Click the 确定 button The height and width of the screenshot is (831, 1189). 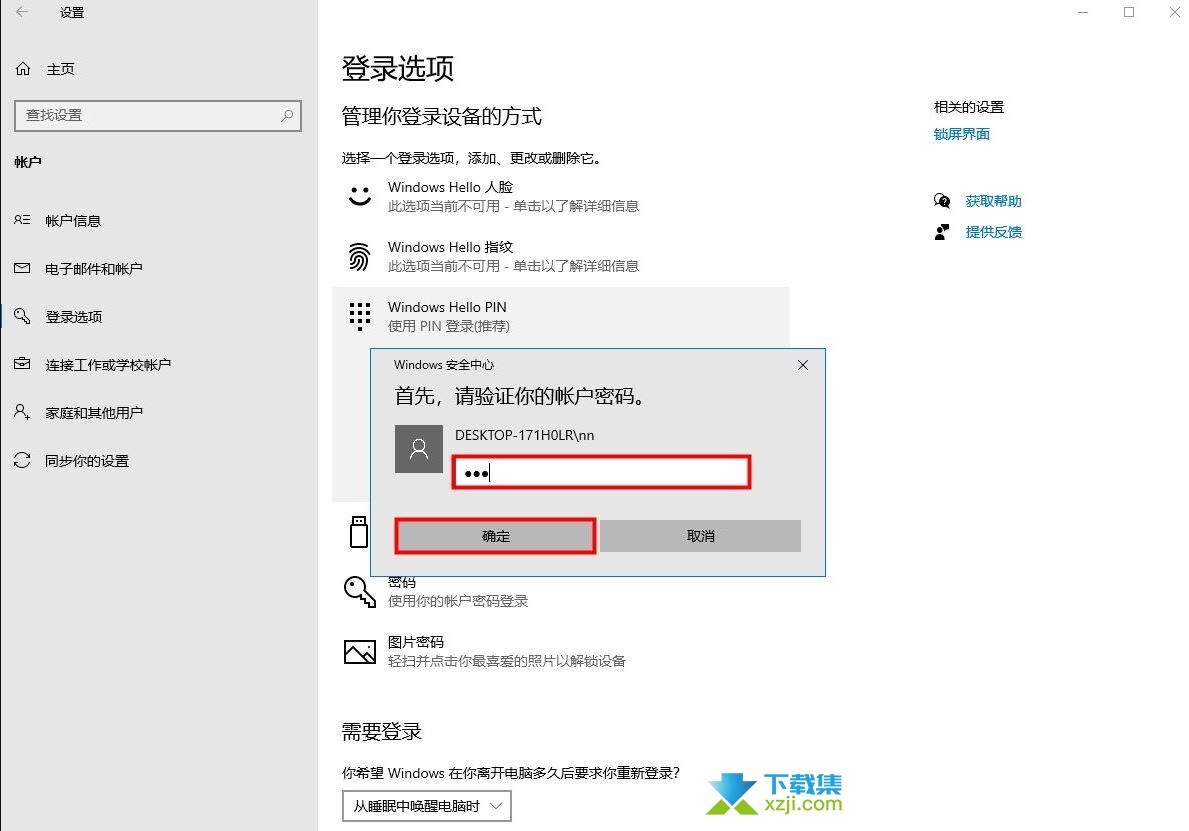coord(495,536)
